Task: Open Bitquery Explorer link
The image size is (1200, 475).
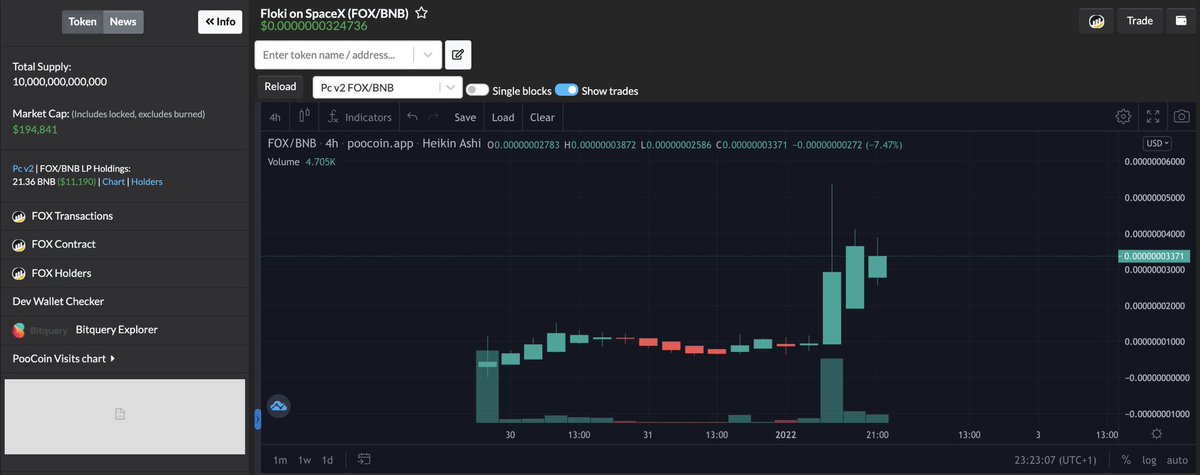Action: pos(117,329)
